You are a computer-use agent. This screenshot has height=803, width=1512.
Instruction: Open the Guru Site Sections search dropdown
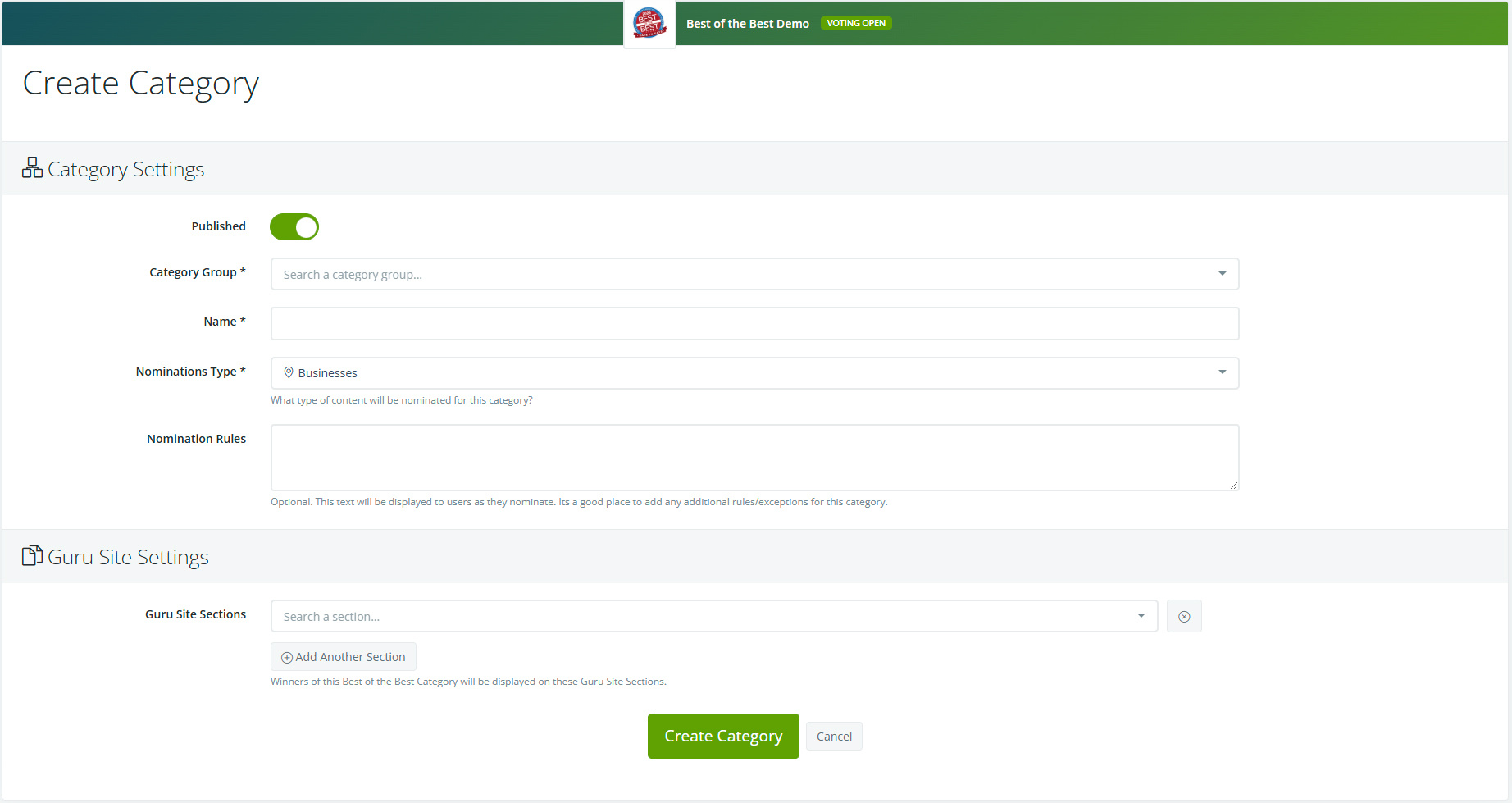[713, 617]
